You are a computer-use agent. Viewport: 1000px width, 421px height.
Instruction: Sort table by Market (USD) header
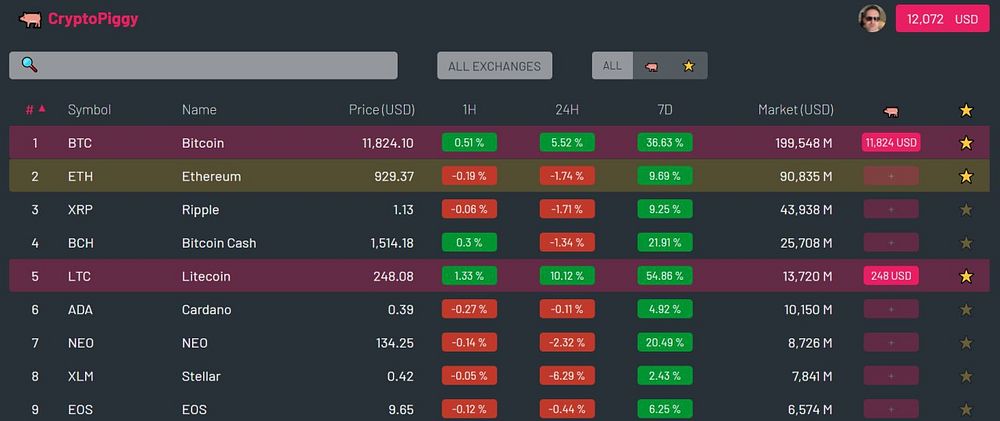click(795, 110)
